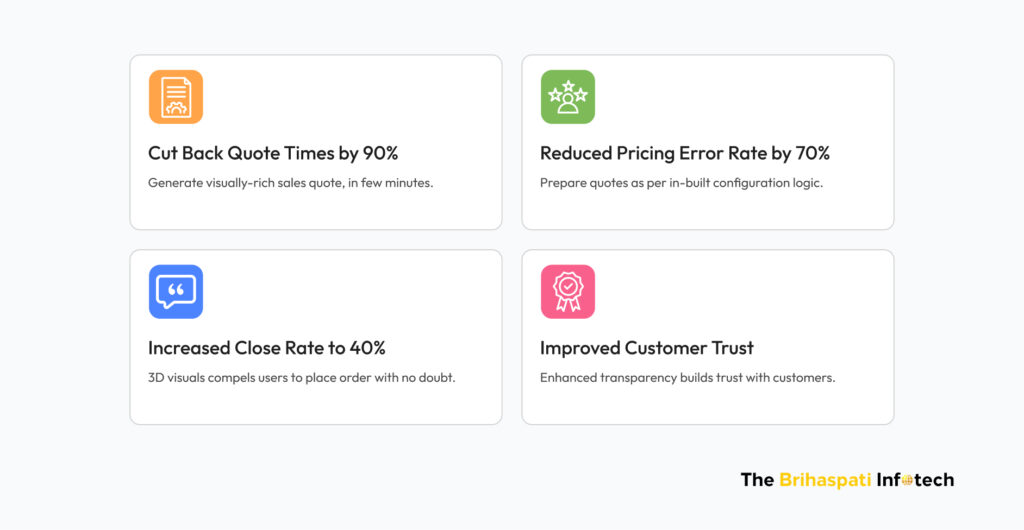
Task: Click the green star rating user icon
Action: (x=567, y=97)
